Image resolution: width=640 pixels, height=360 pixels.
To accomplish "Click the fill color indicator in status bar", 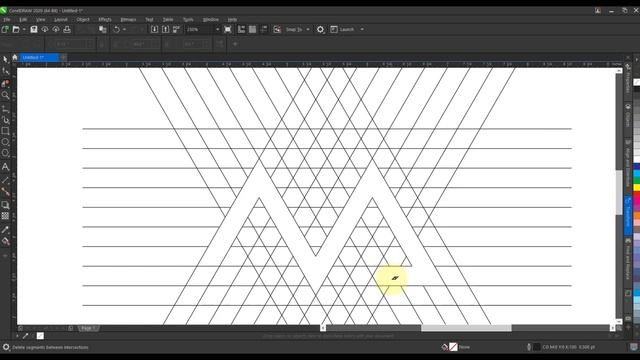I will (453, 347).
